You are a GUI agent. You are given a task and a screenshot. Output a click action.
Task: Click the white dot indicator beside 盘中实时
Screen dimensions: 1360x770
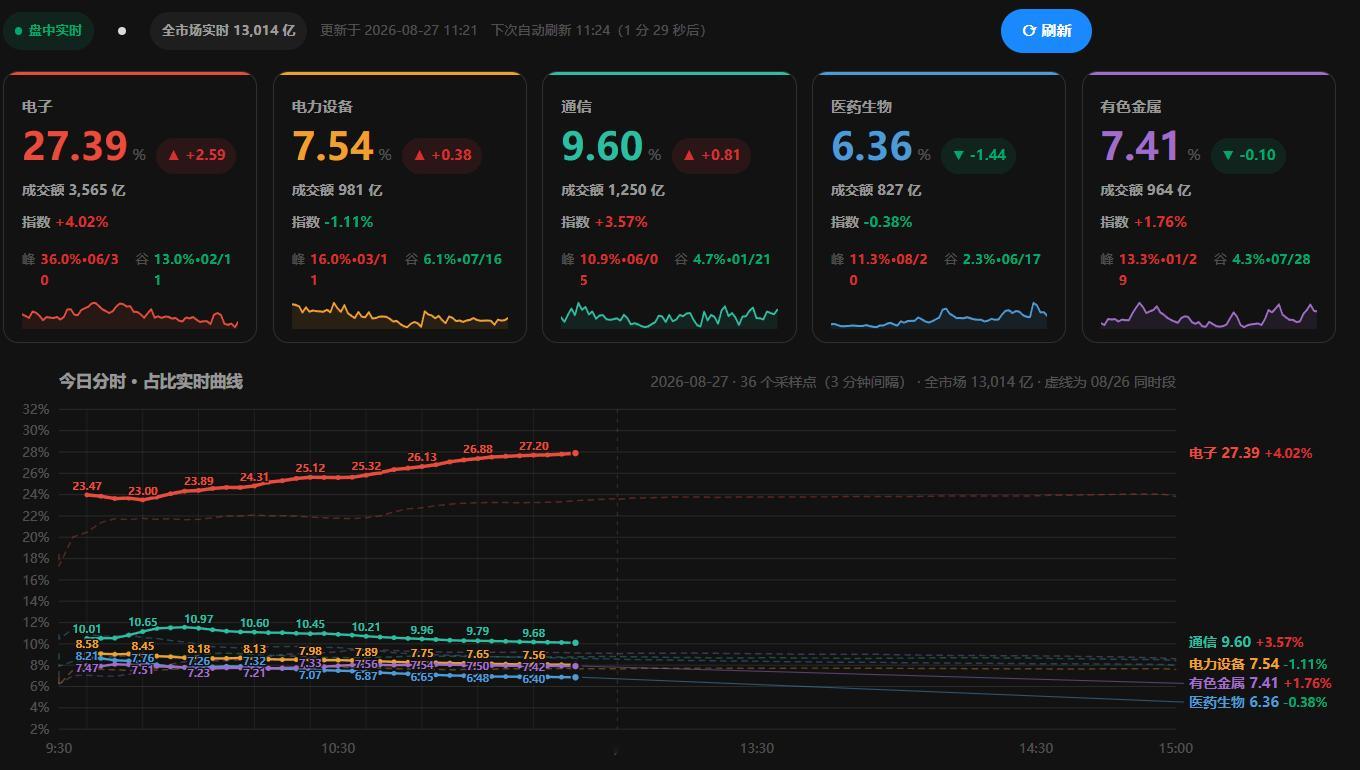(122, 31)
